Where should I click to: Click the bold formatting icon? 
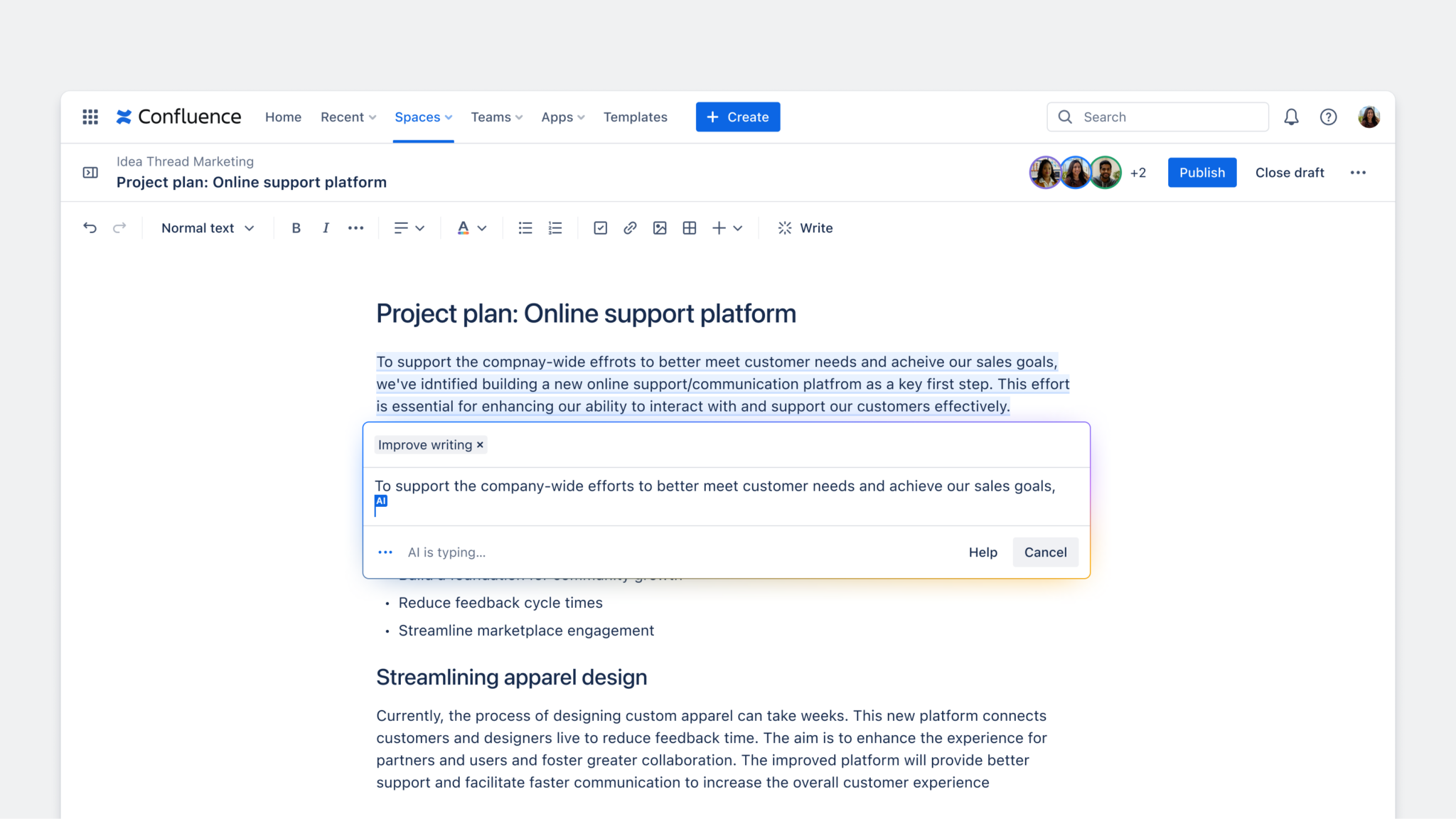pos(296,228)
